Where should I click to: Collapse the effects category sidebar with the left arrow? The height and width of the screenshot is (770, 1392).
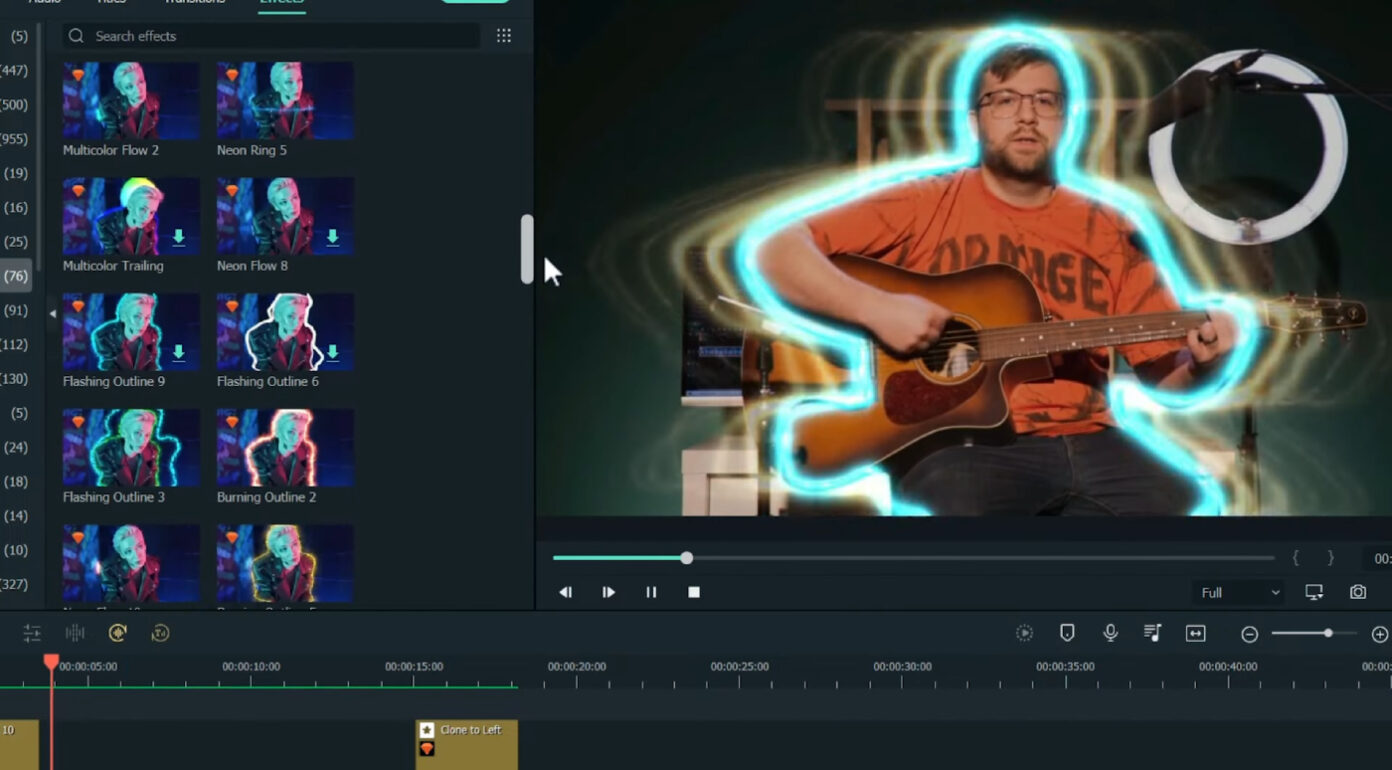(x=51, y=312)
